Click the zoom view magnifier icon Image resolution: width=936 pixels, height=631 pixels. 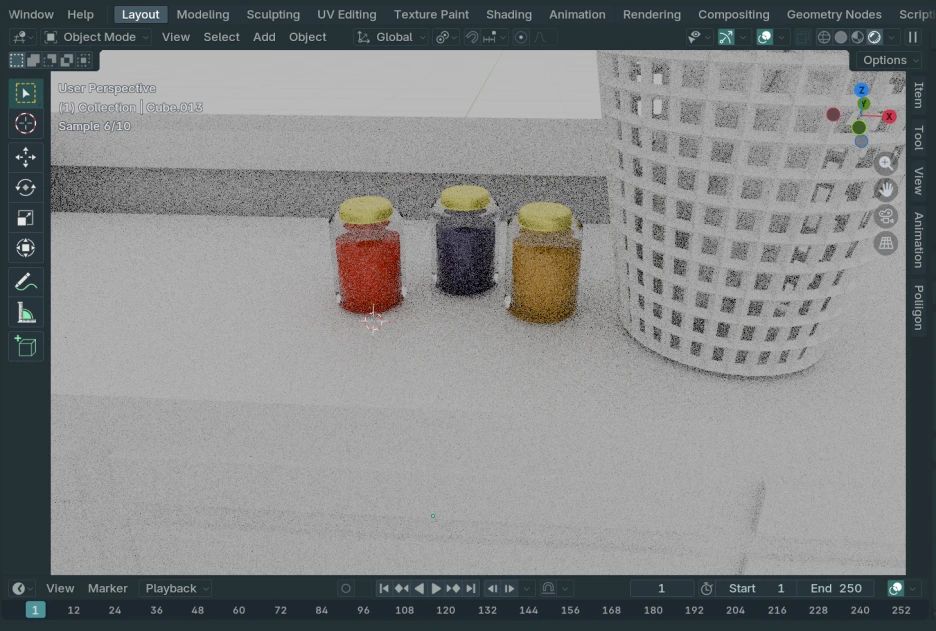click(886, 163)
